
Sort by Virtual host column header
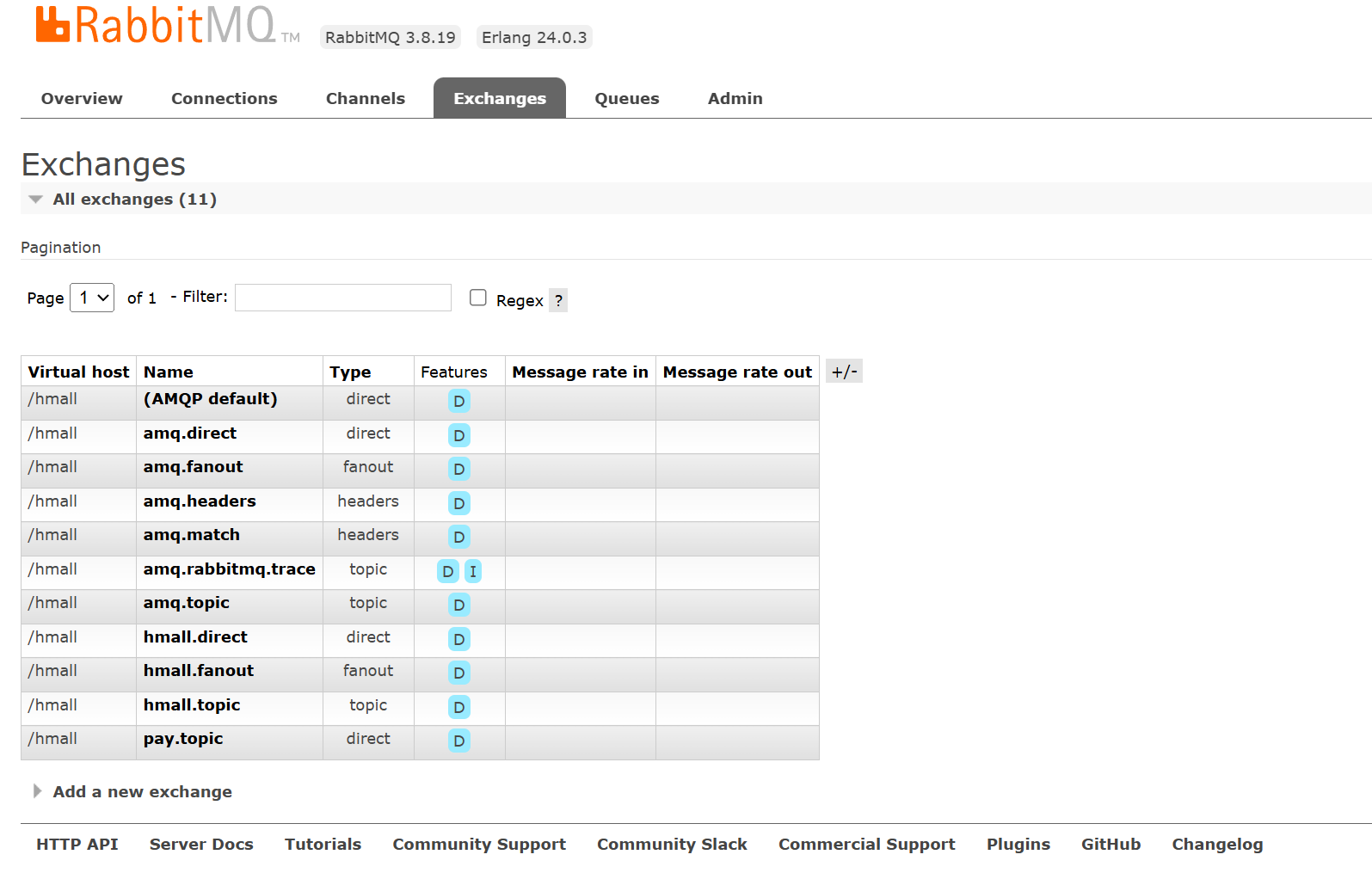point(78,372)
